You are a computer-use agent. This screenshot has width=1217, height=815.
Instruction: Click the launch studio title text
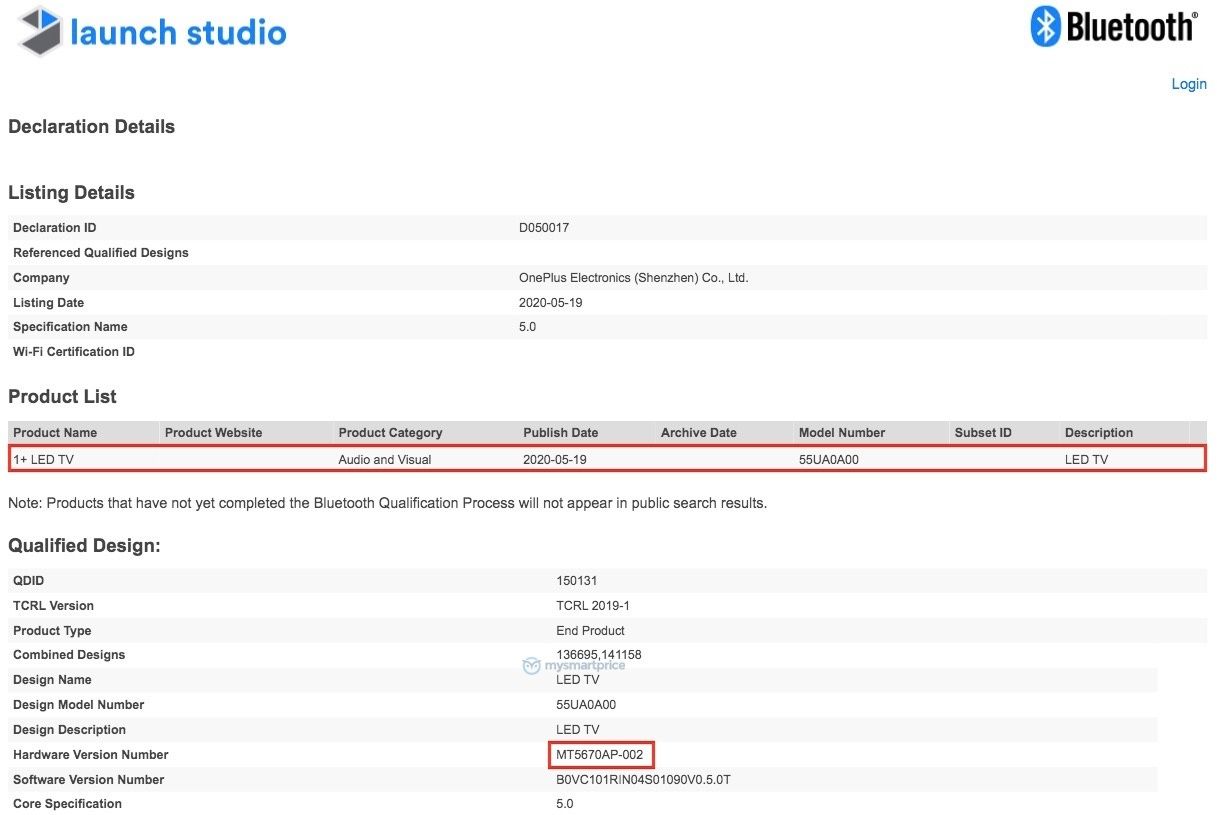[x=178, y=33]
